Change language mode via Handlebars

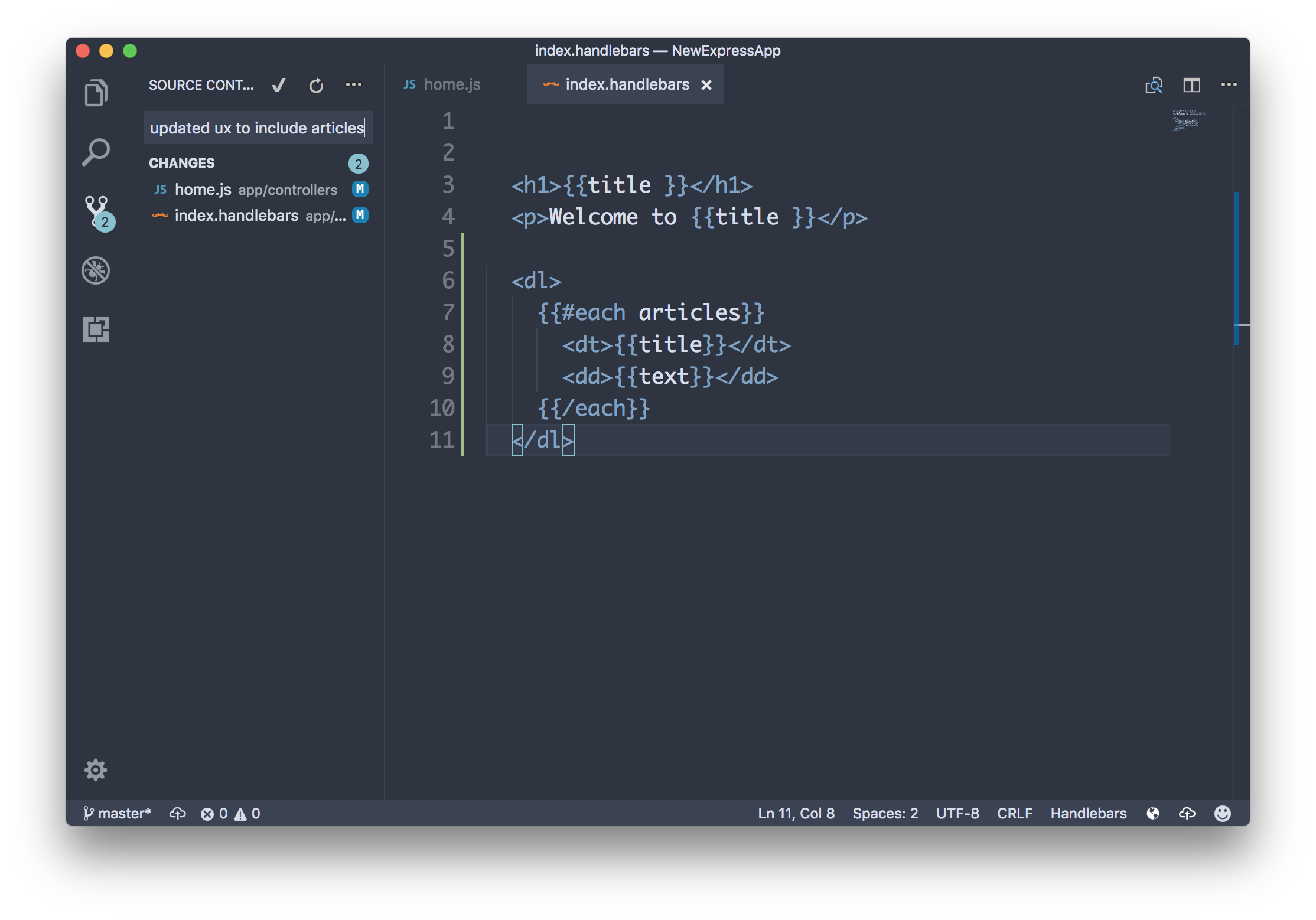click(x=1089, y=813)
